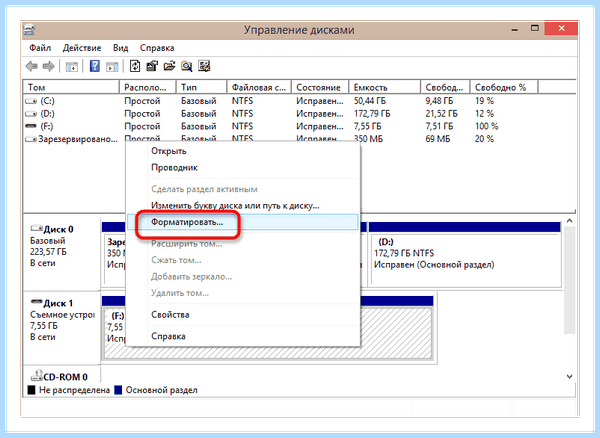
Task: Click Съемное устрой label under Диск 1
Action: pos(62,315)
